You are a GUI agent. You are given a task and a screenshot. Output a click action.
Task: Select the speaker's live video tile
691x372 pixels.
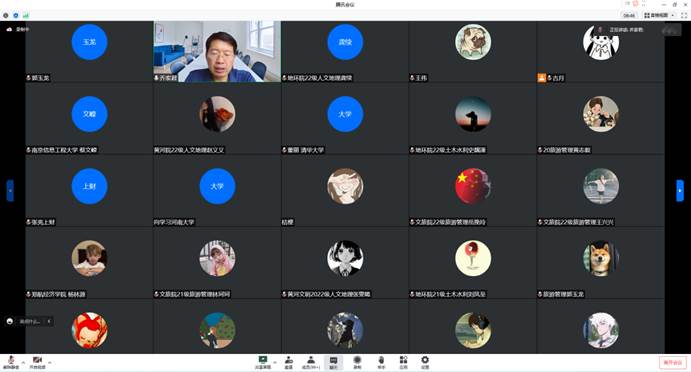(217, 52)
